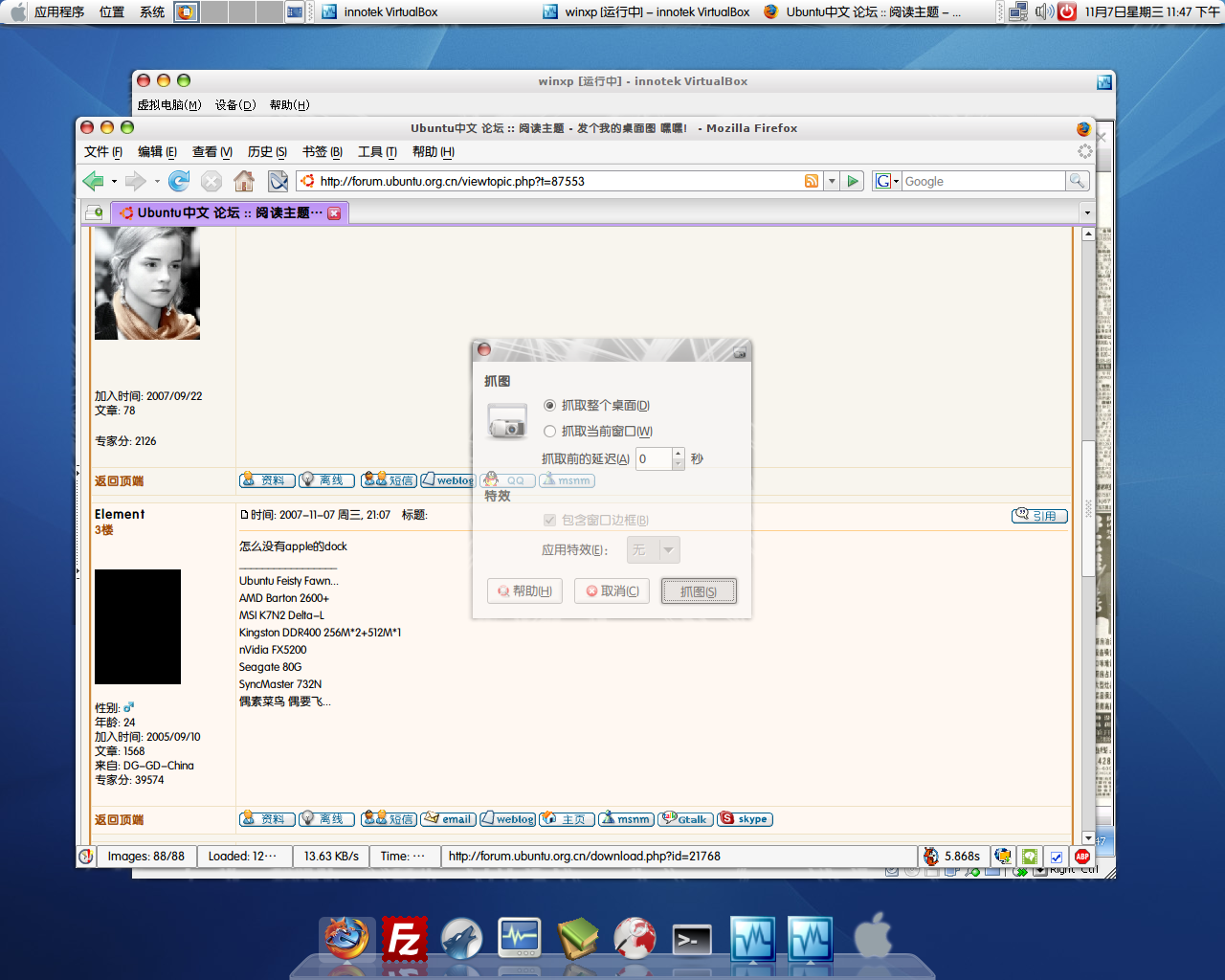
Task: Click the green Go arrow beside URL
Action: 853,181
